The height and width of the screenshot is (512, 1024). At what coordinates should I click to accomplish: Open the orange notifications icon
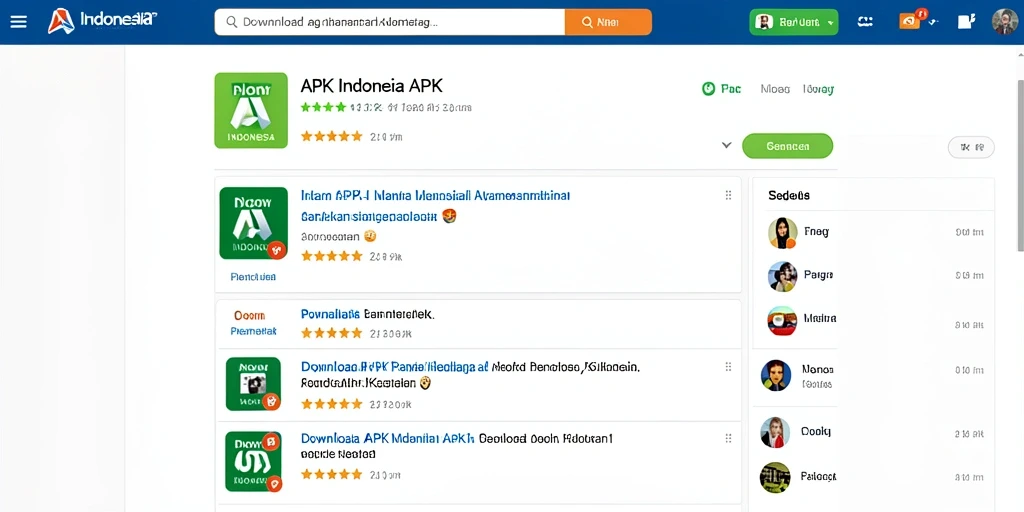point(910,21)
